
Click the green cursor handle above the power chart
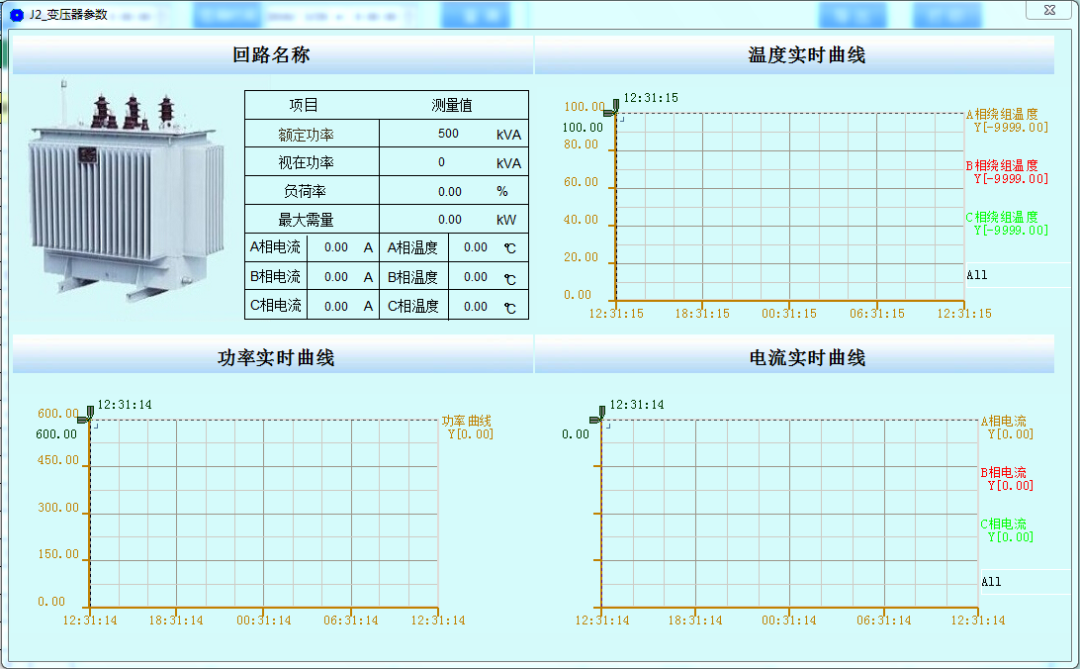click(90, 410)
